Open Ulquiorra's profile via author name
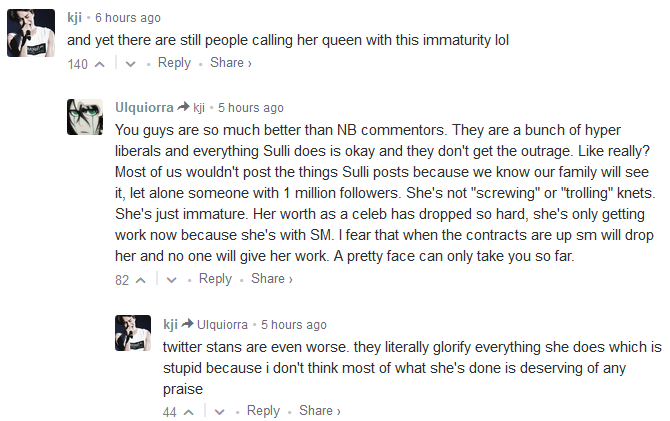This screenshot has width=670, height=421. [x=145, y=107]
